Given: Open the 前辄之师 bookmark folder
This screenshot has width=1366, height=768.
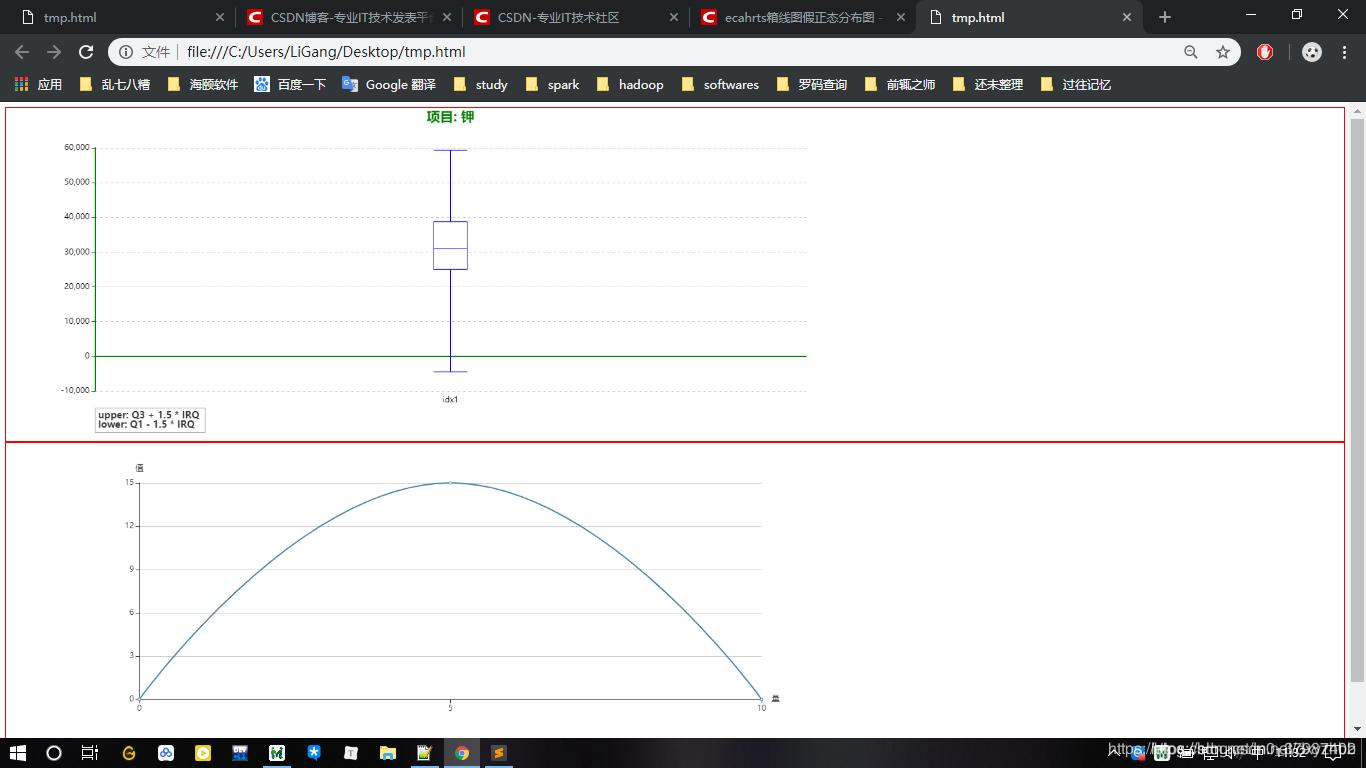Looking at the screenshot, I should pos(899,84).
